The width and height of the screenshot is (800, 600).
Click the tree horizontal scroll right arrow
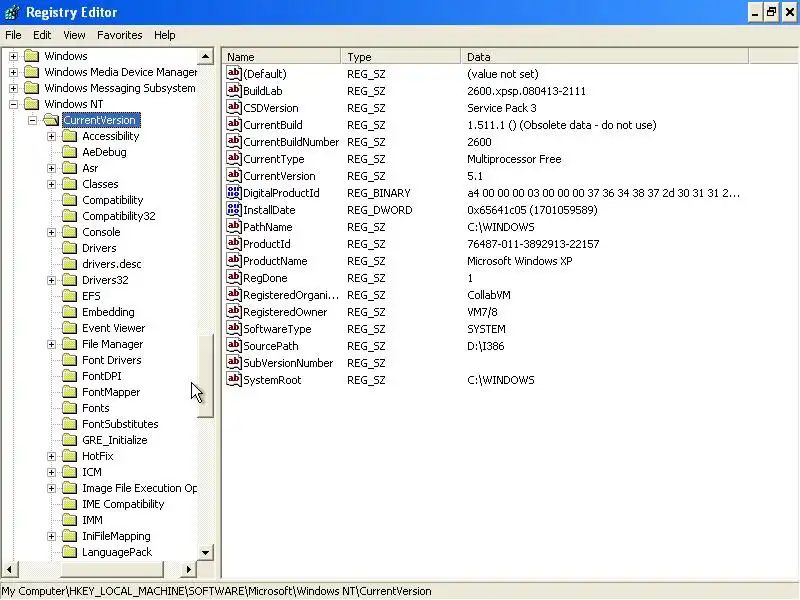[188, 569]
